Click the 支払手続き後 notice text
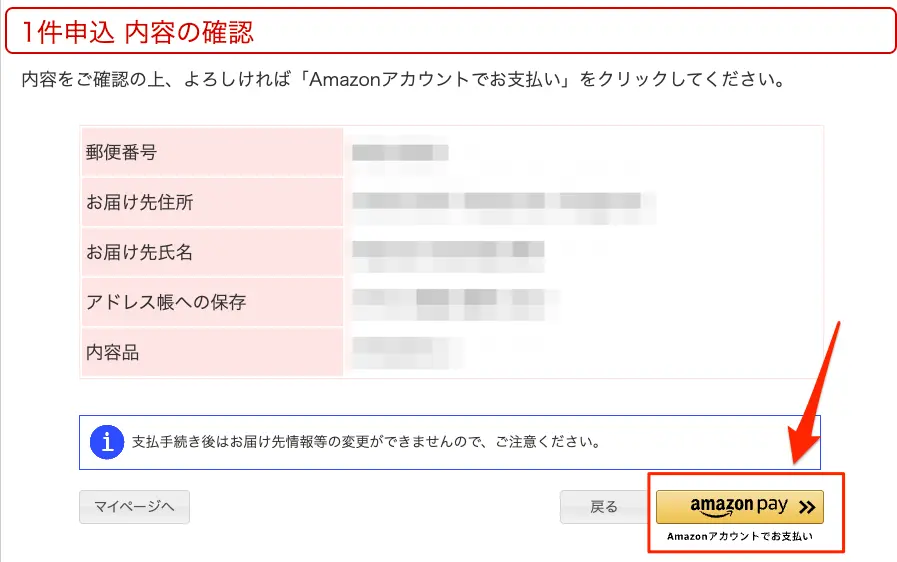Image resolution: width=897 pixels, height=562 pixels. pyautogui.click(x=366, y=441)
